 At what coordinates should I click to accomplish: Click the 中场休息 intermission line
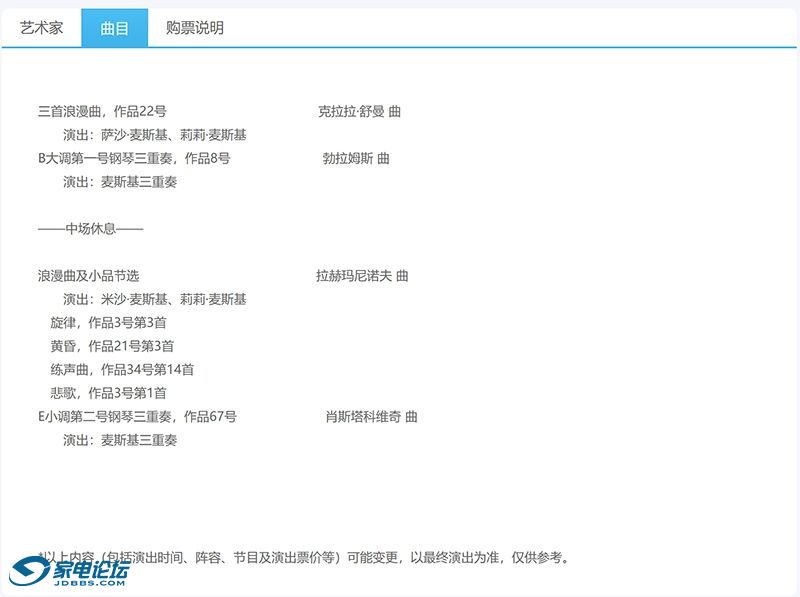point(91,228)
